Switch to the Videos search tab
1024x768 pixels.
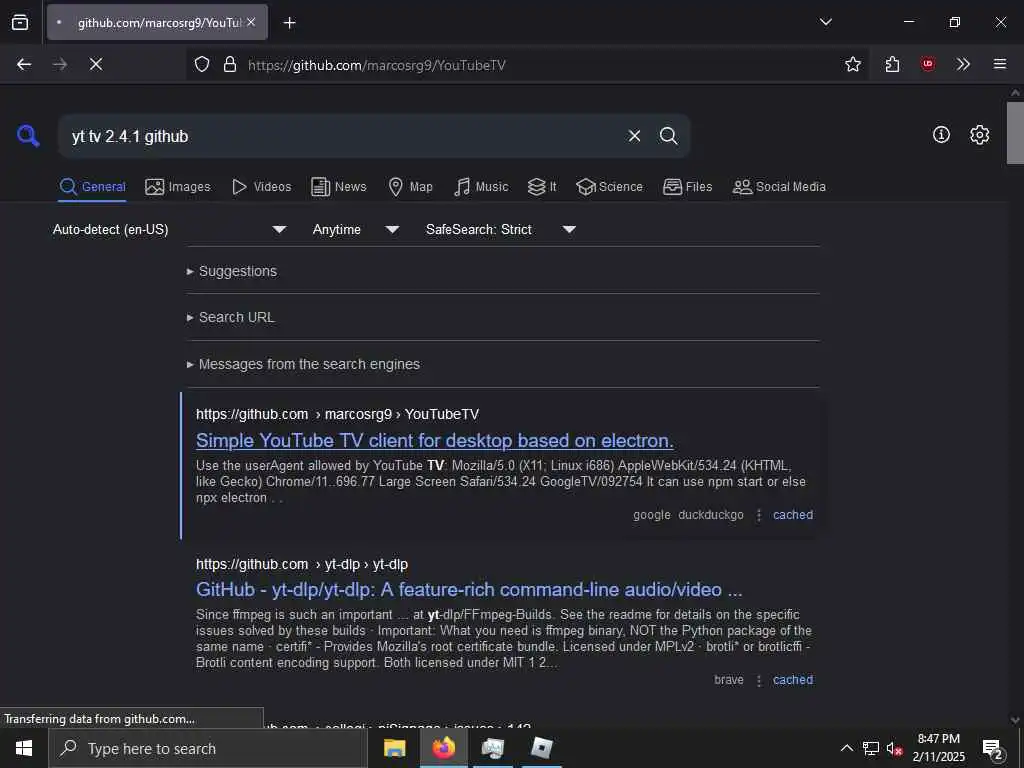tap(261, 187)
